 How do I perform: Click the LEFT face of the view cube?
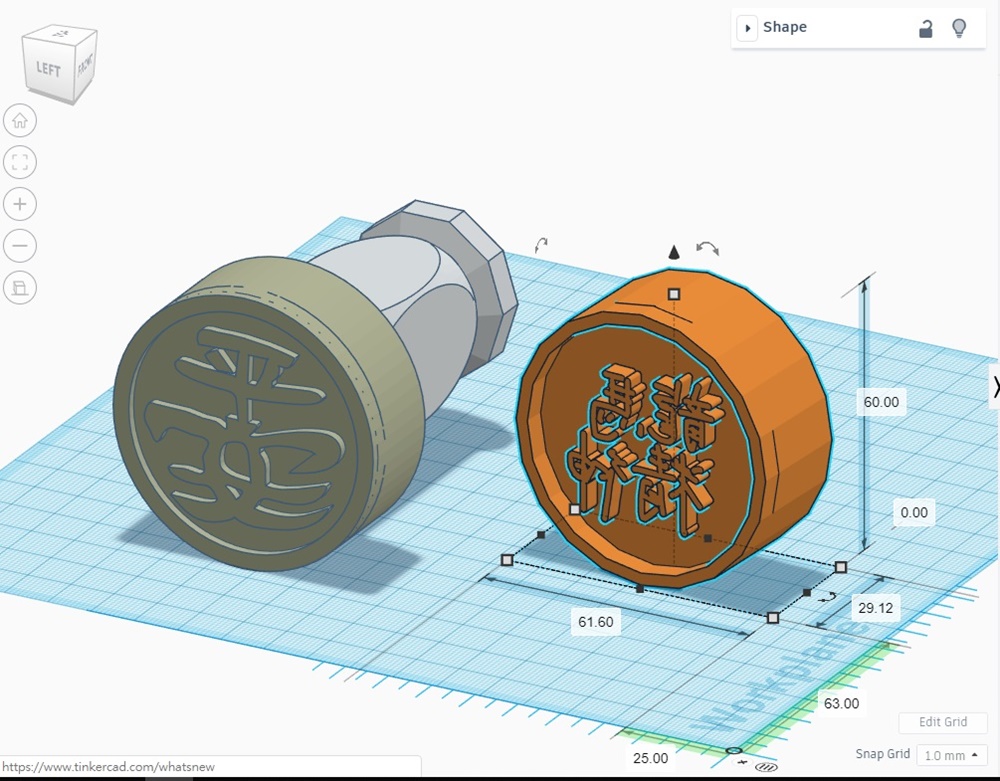tap(48, 69)
